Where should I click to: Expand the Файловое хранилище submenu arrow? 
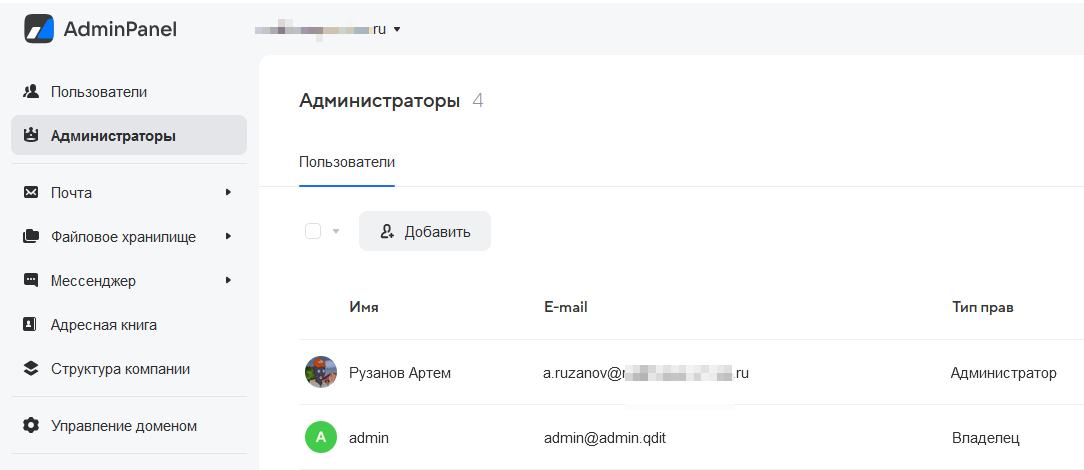tap(228, 237)
